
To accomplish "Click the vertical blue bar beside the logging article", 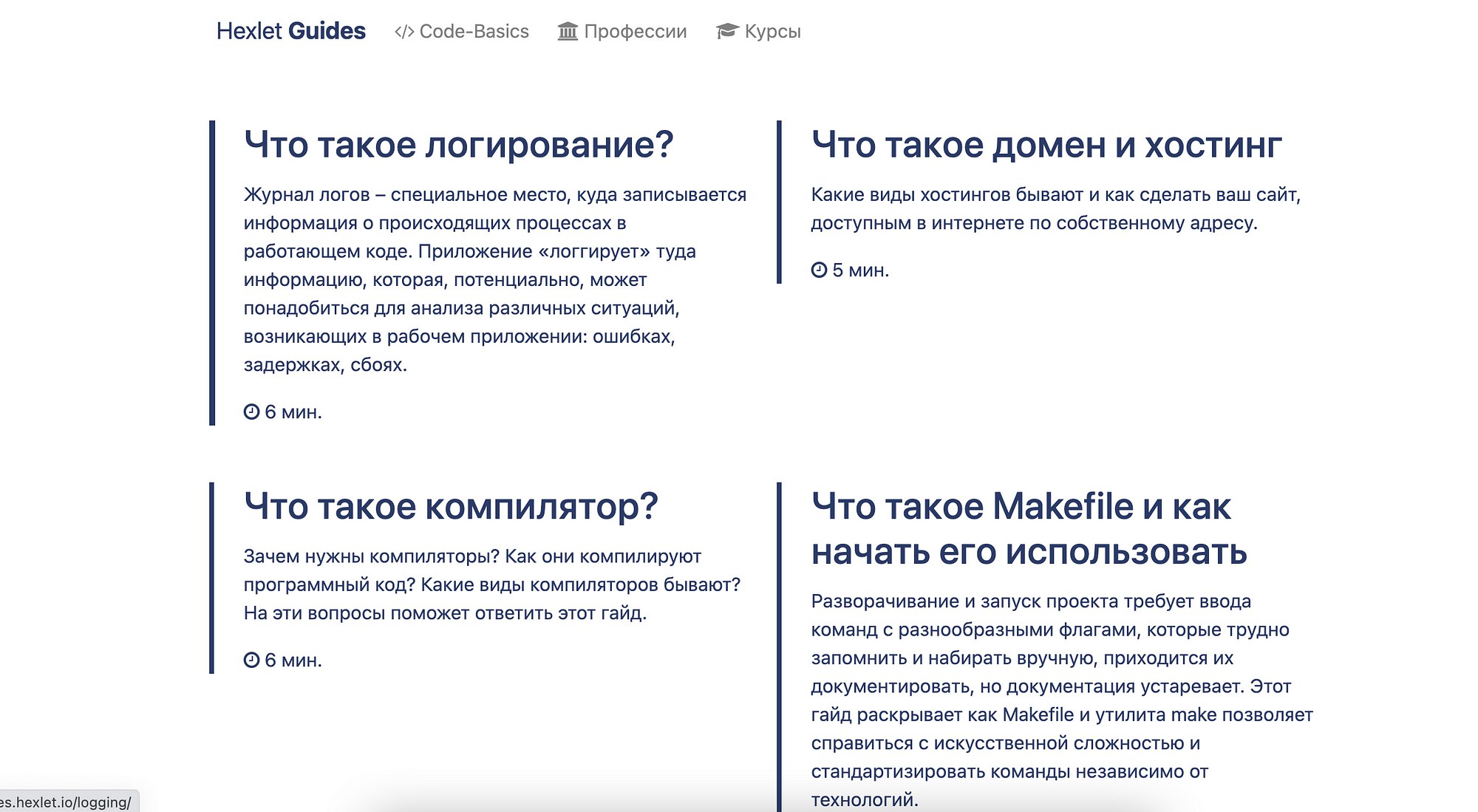I will pos(212,273).
